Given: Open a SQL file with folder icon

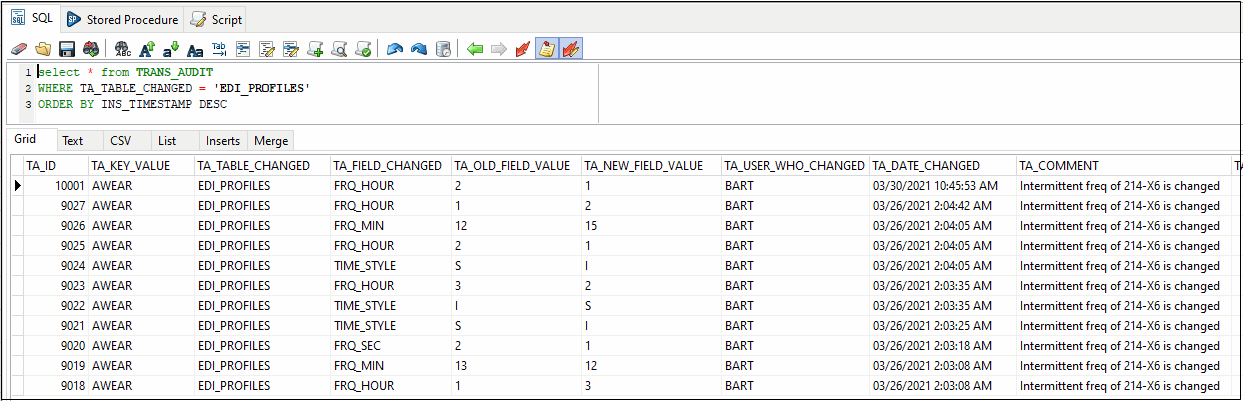Looking at the screenshot, I should click(x=43, y=49).
